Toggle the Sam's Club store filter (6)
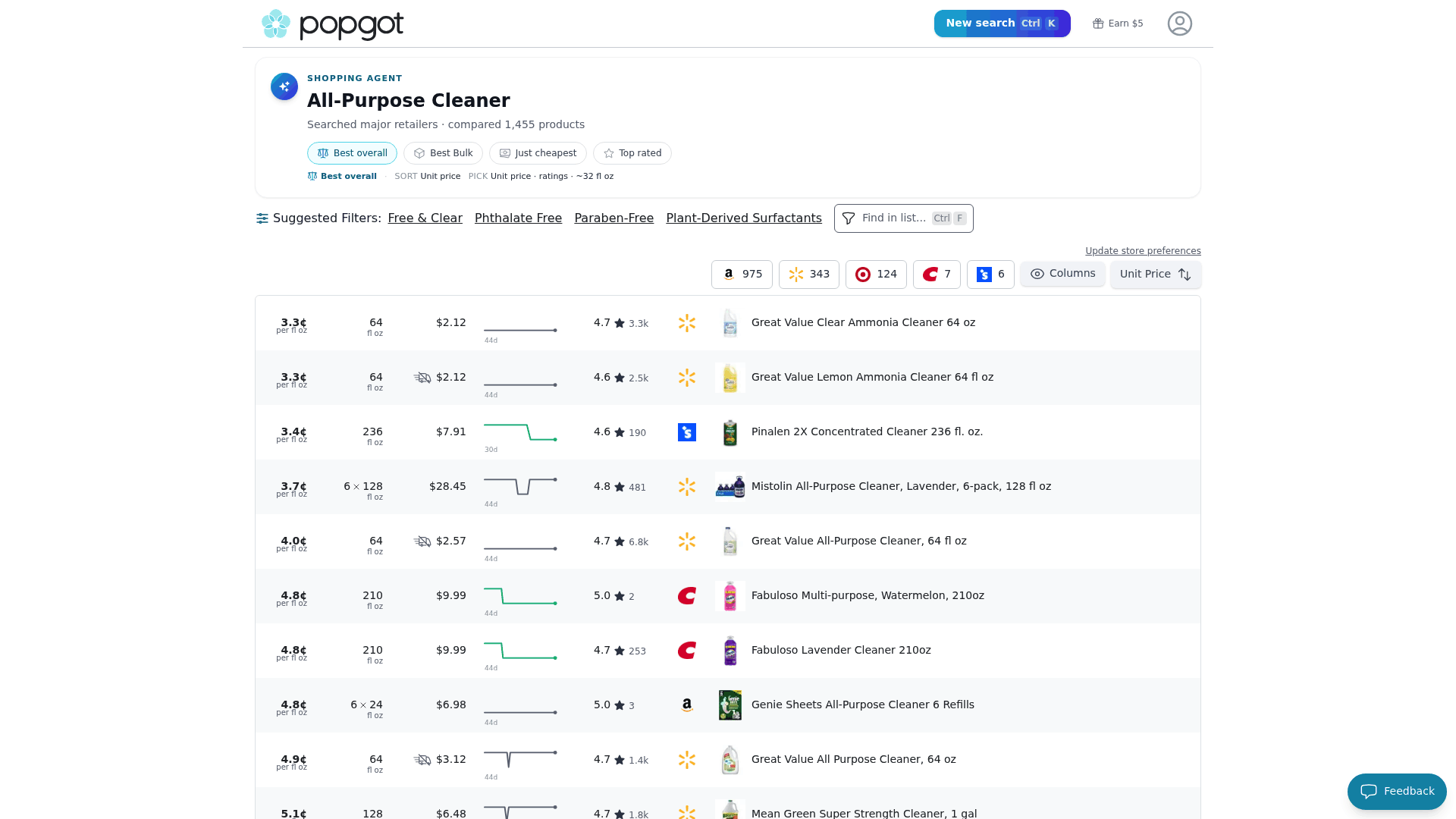The image size is (1456, 819). click(x=990, y=275)
